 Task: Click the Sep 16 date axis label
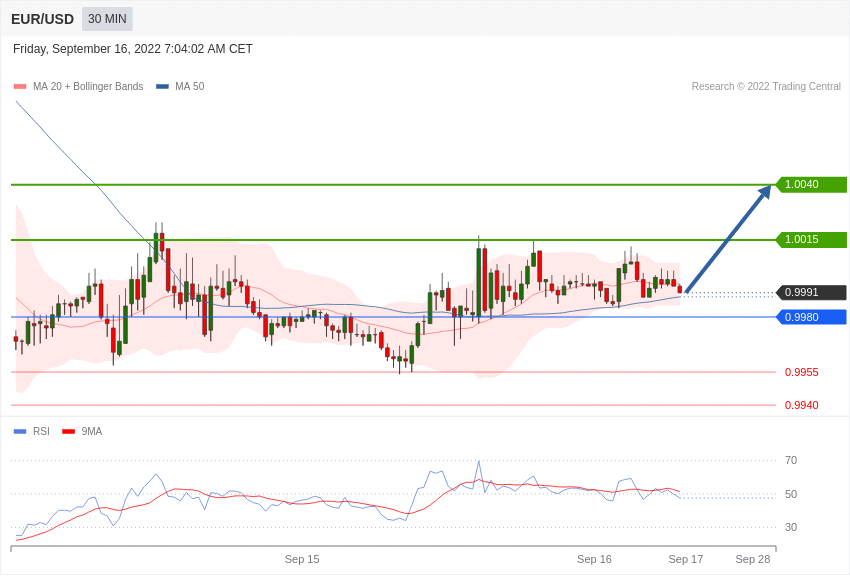594,560
